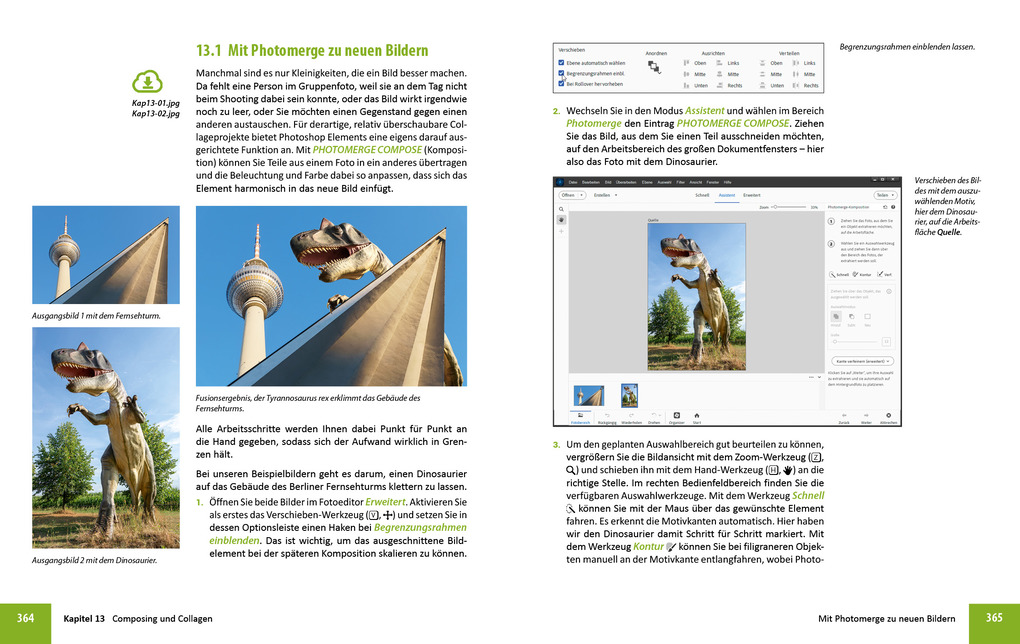Screen dimensions: 1020x644
Task: Switch to the Schnell mode tab
Action: coord(702,195)
